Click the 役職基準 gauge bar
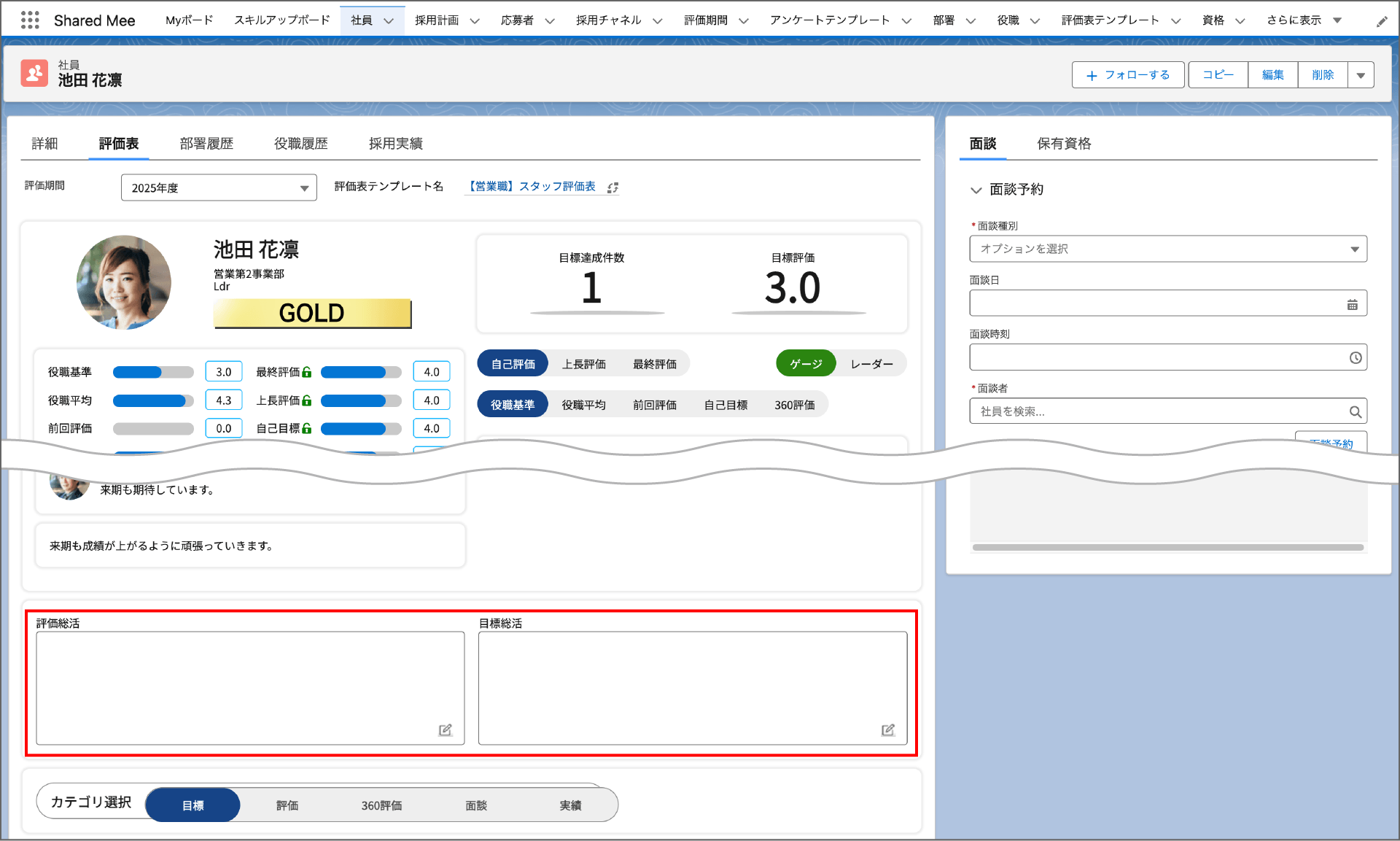Image resolution: width=1400 pixels, height=841 pixels. click(x=153, y=373)
